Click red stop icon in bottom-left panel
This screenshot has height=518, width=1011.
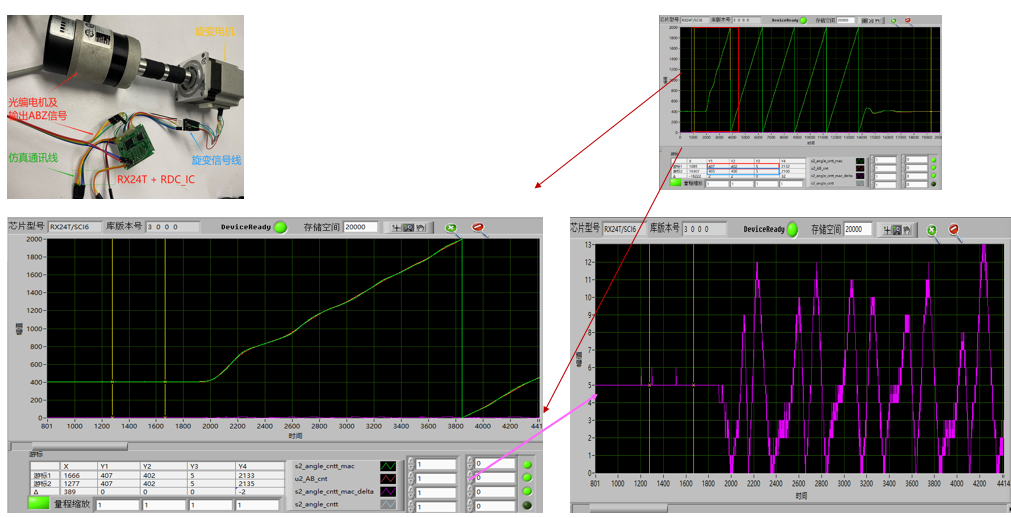tap(479, 227)
